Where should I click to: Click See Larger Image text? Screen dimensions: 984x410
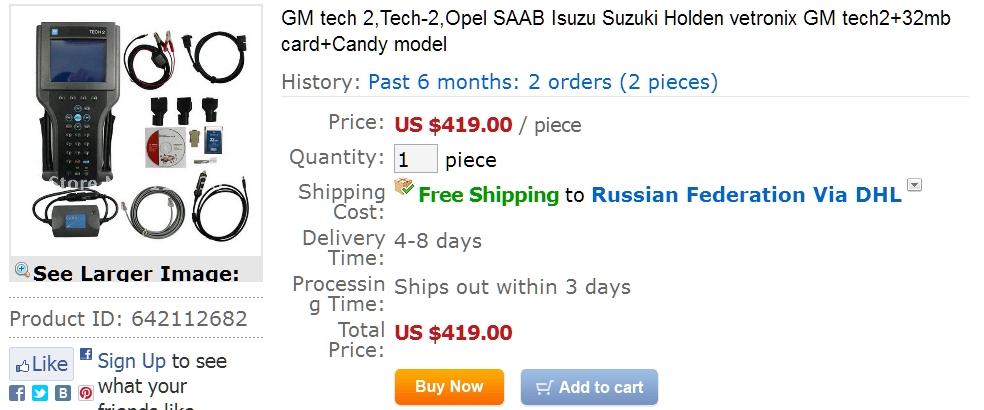pos(136,273)
